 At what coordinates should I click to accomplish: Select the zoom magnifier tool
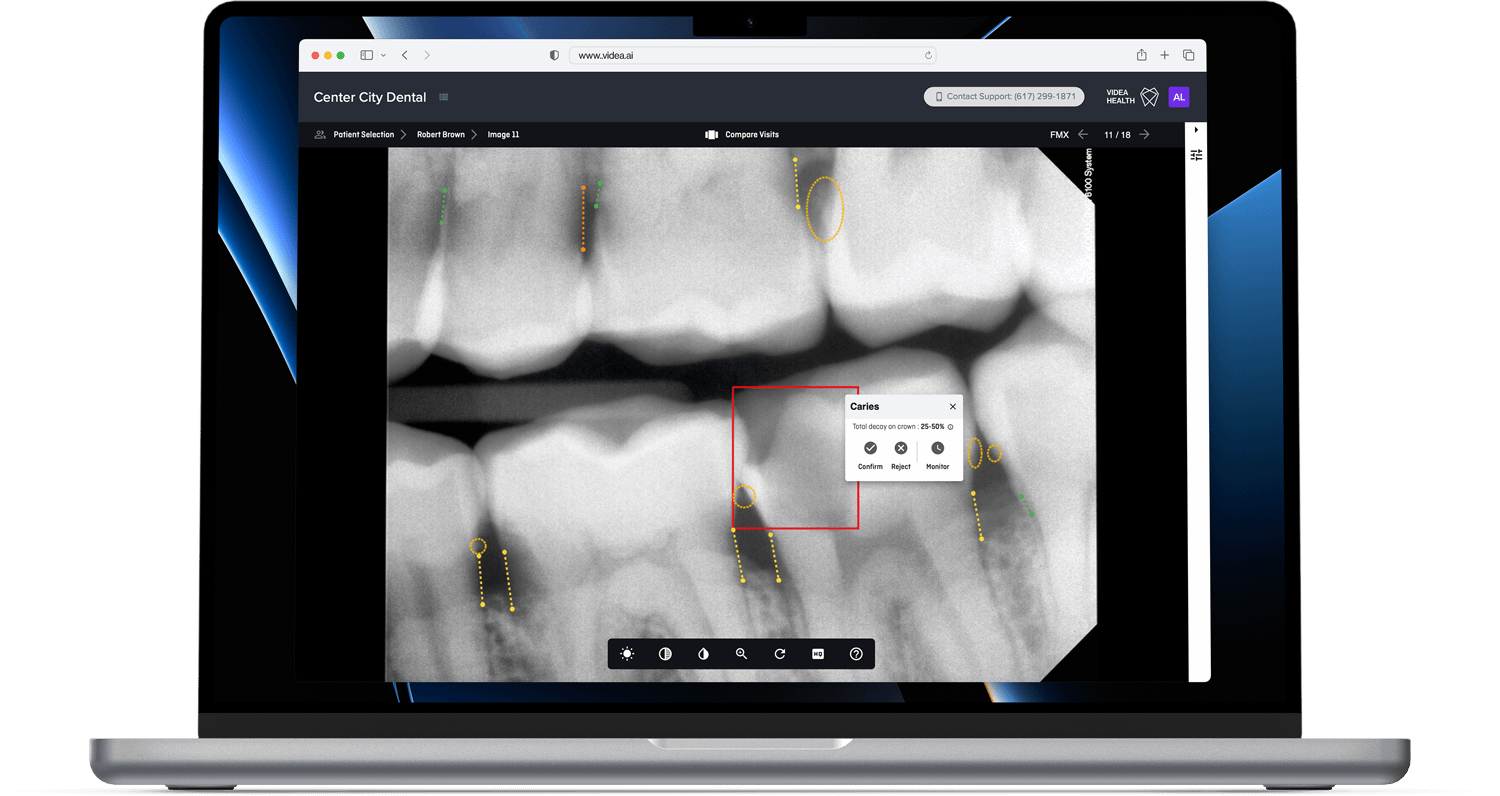[x=741, y=654]
